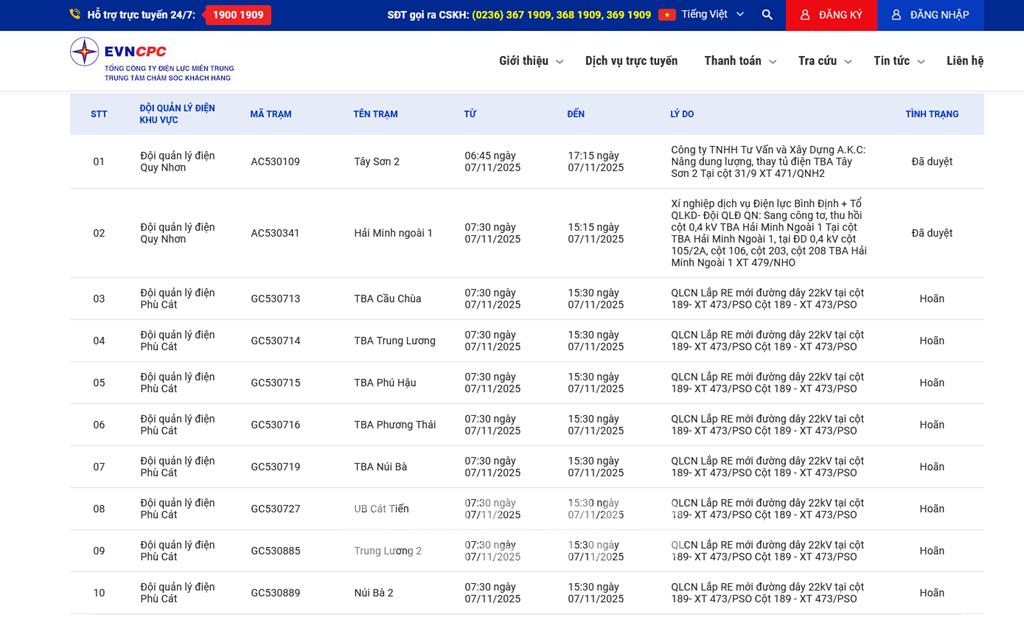Click the TÌNH TRẠNG column header

pos(931,114)
